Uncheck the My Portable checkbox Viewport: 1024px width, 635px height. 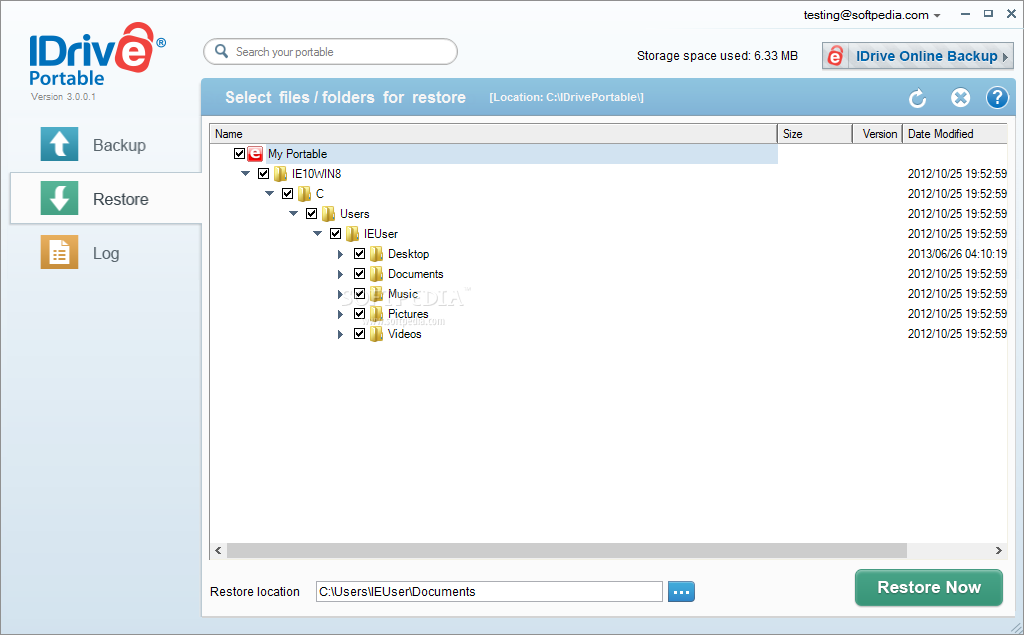click(240, 154)
